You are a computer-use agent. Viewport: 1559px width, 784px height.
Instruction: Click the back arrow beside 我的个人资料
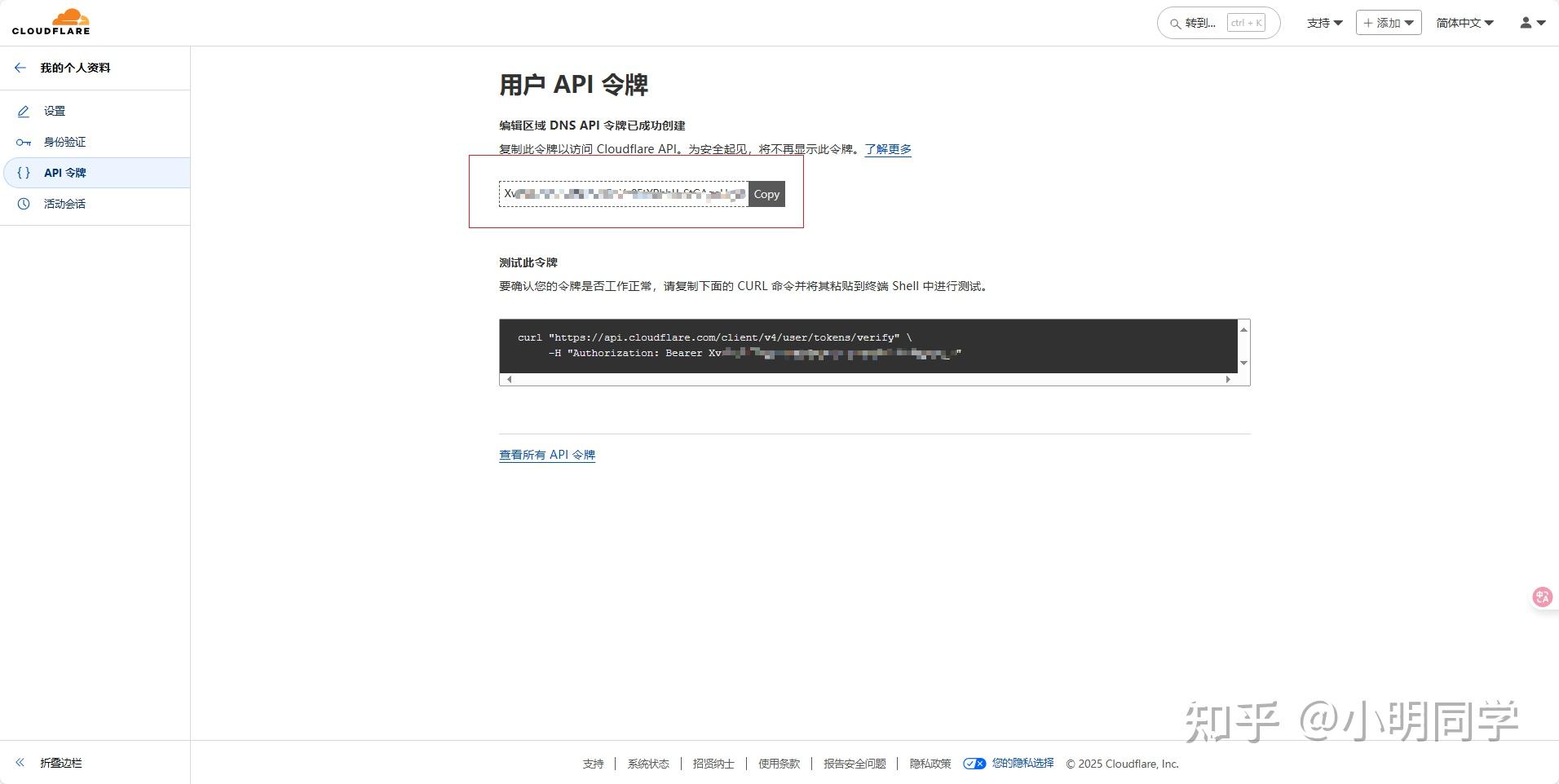(20, 68)
